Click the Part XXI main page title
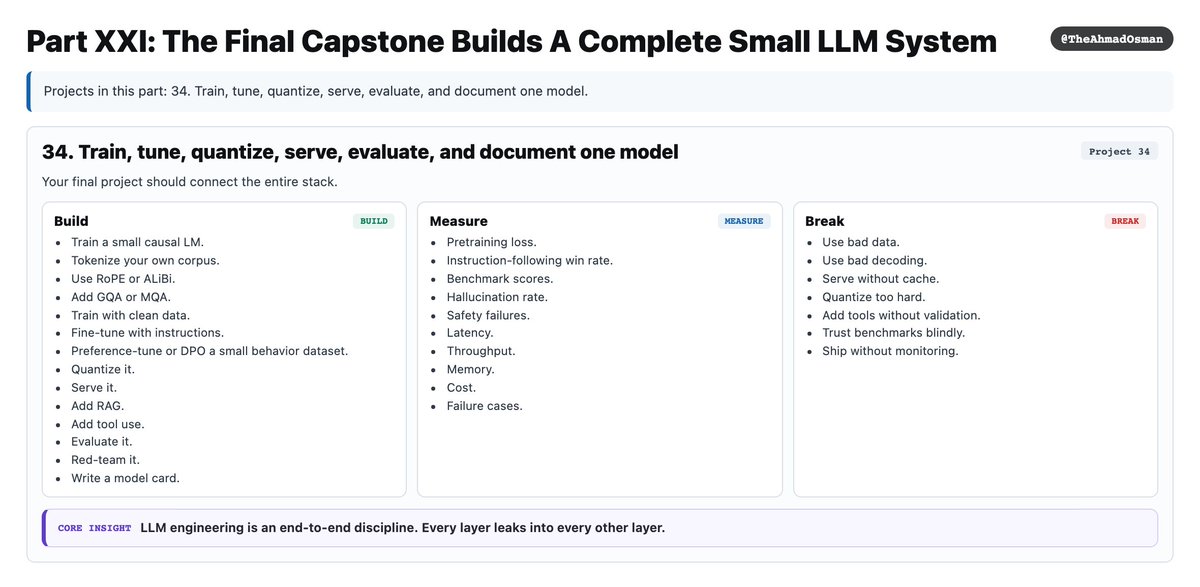Screen dimensions: 1200x587 [511, 41]
